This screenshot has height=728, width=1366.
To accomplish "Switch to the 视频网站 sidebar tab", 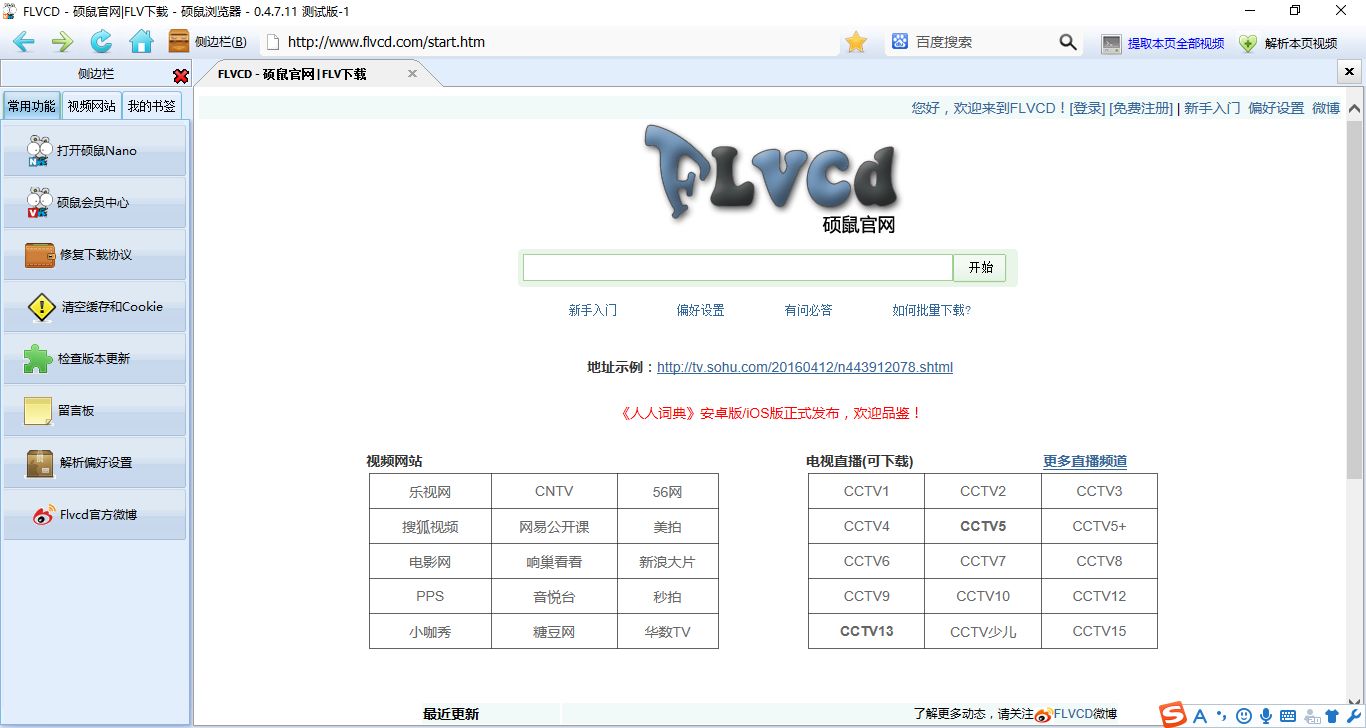I will (92, 105).
